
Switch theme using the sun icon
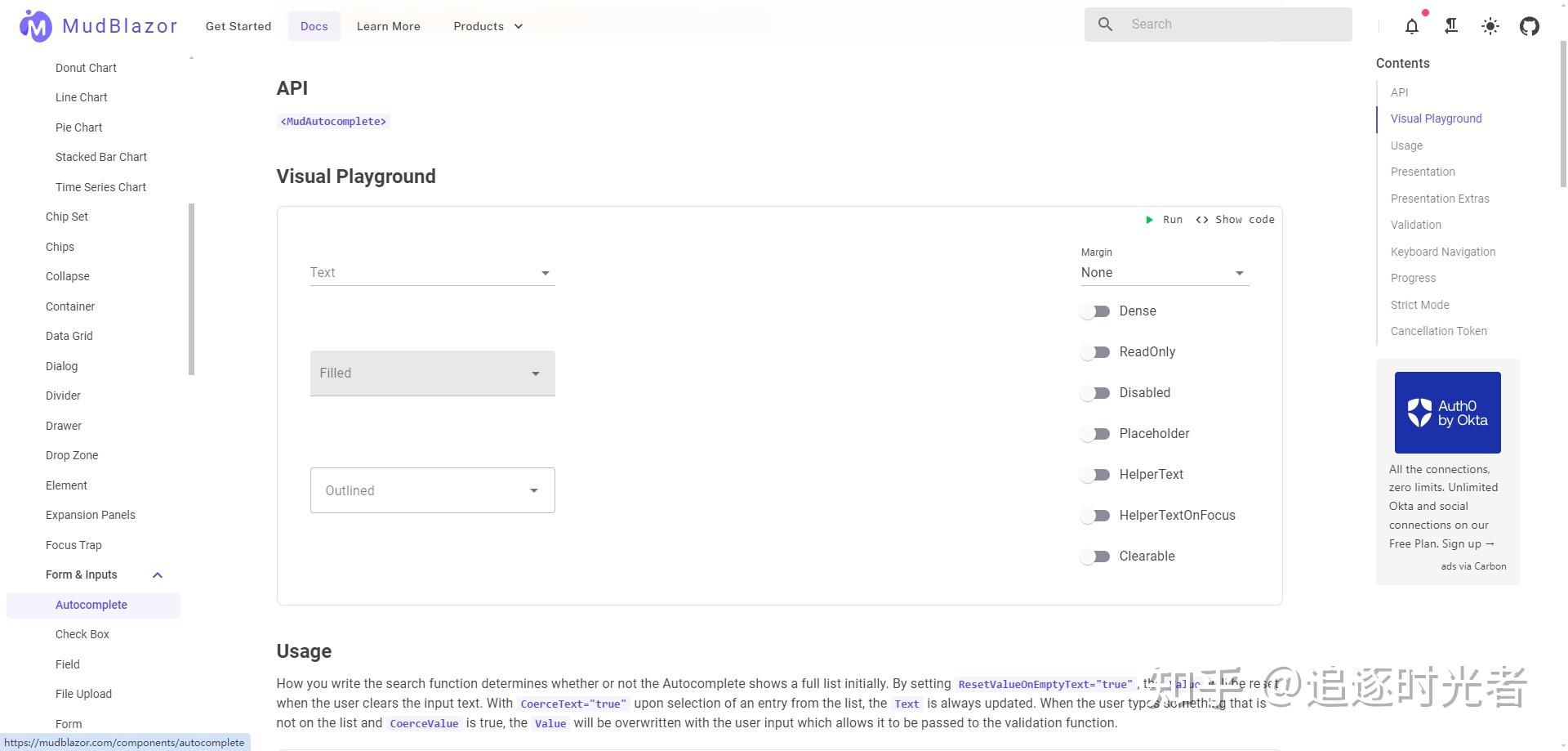point(1490,26)
